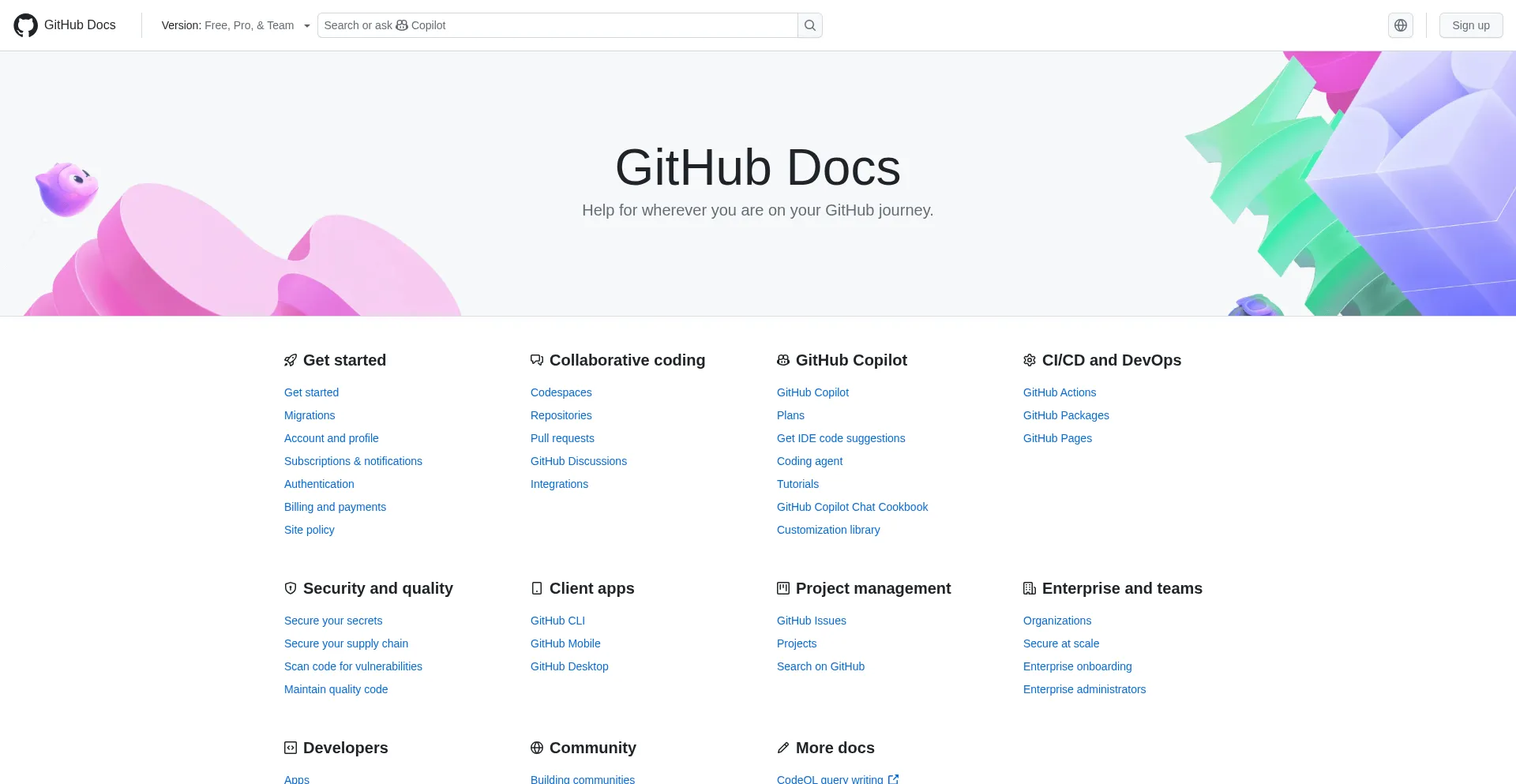Open the language globe selector
Screen dimensions: 1516x784
1401,25
